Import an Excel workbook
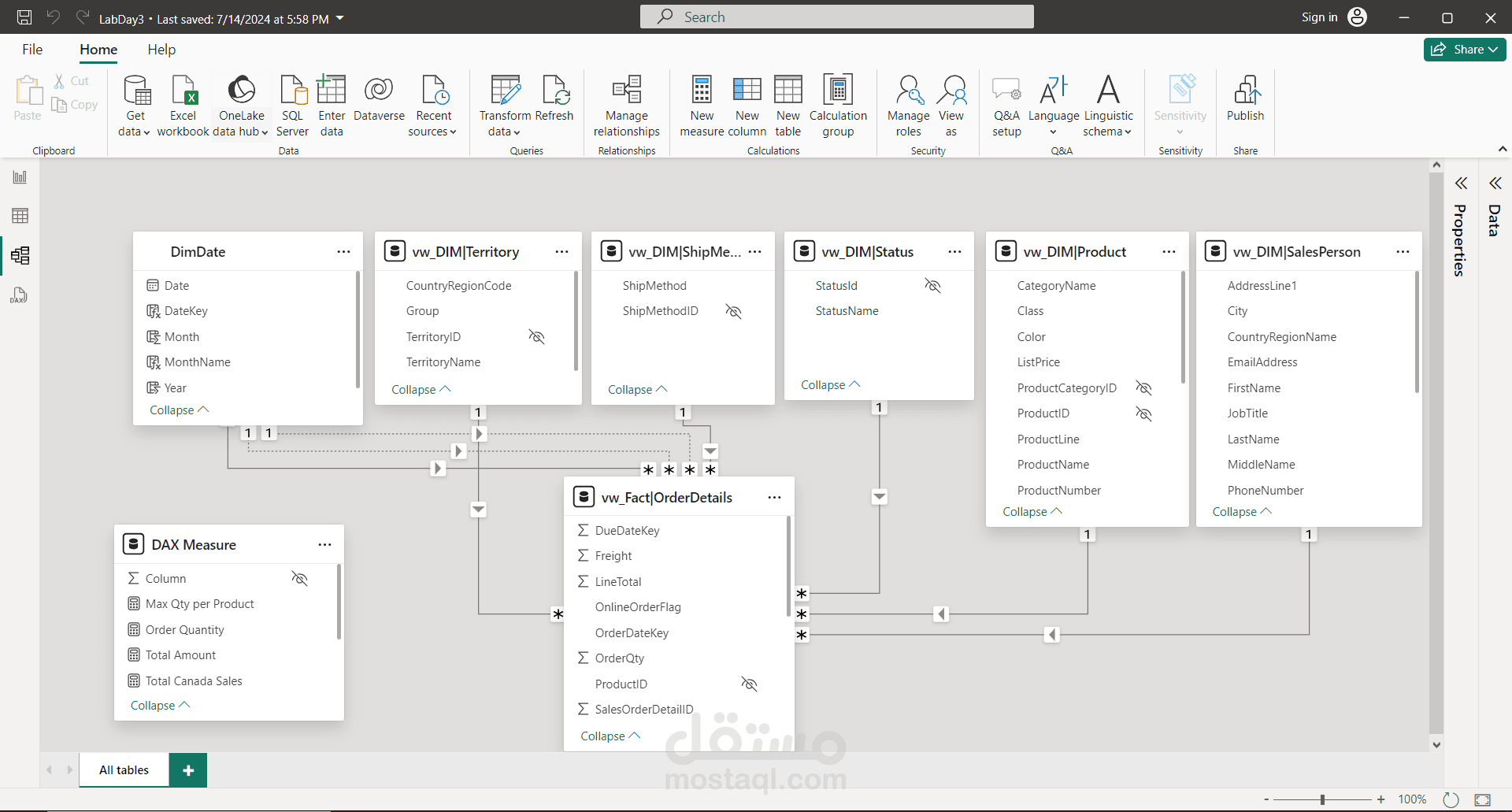This screenshot has width=1512, height=812. pyautogui.click(x=183, y=106)
